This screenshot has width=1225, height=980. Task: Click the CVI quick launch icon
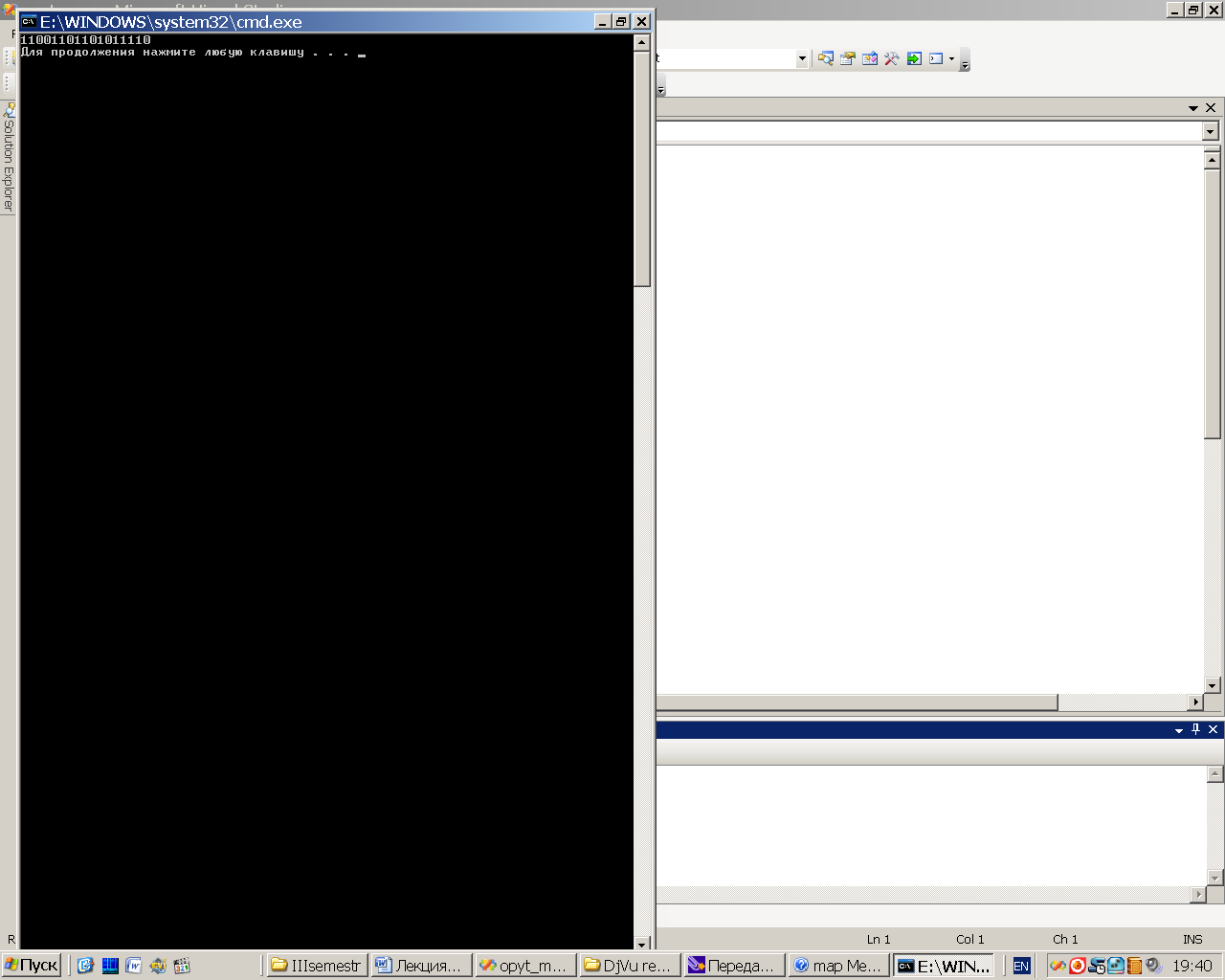(158, 966)
